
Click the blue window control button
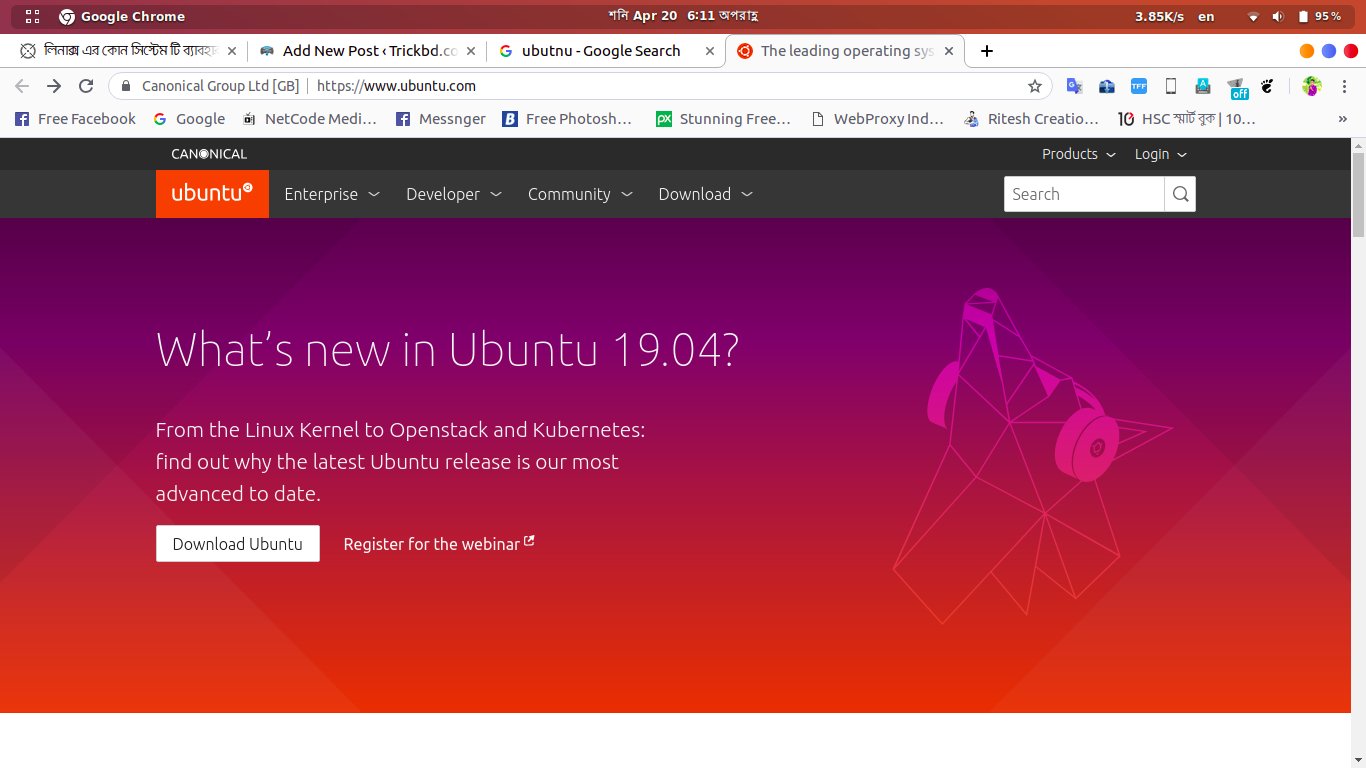(1329, 51)
